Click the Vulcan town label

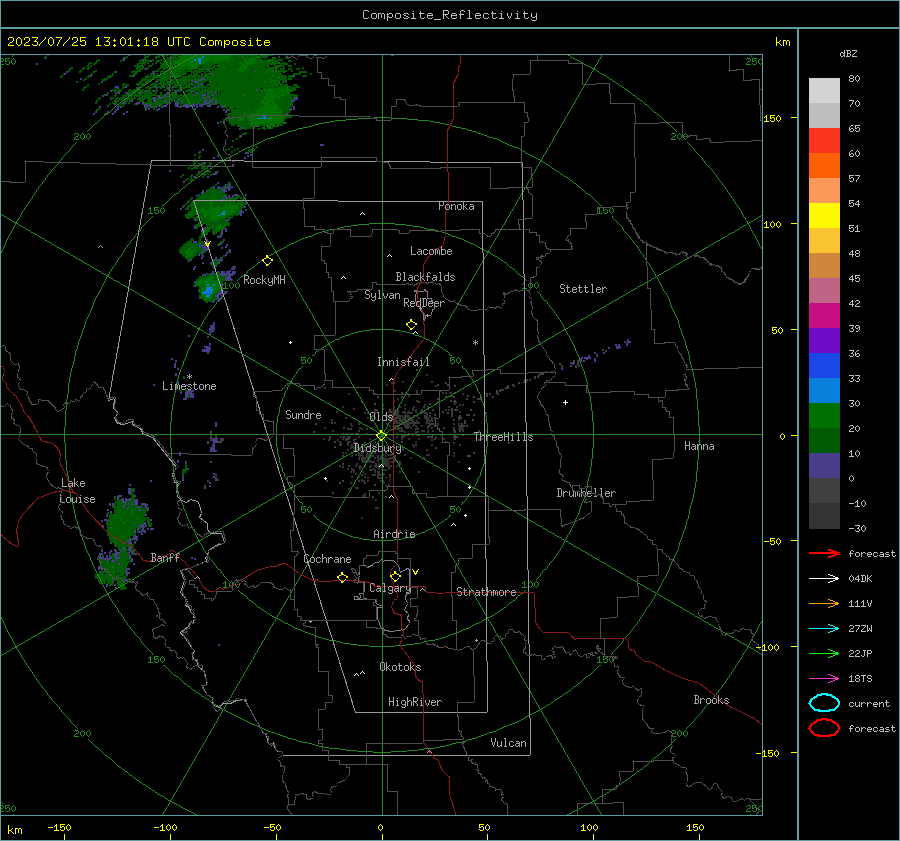pyautogui.click(x=508, y=743)
